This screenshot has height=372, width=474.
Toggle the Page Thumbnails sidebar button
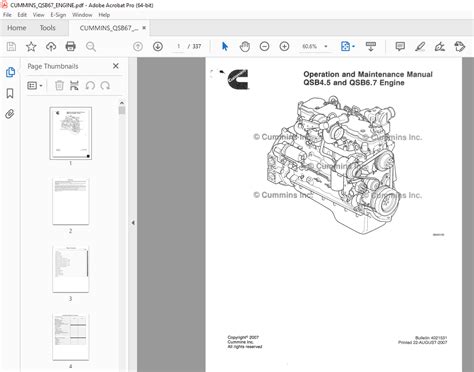[x=10, y=72]
